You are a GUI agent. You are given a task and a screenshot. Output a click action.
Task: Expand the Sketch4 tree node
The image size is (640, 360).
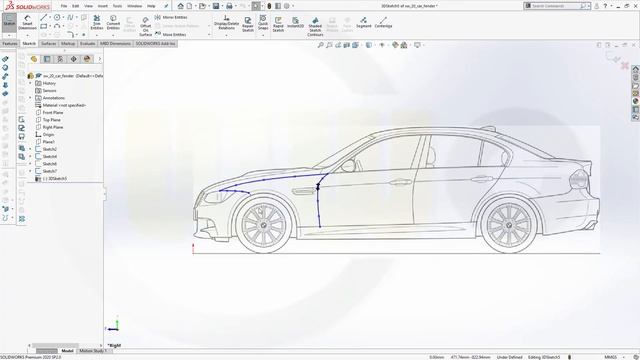click(x=30, y=157)
